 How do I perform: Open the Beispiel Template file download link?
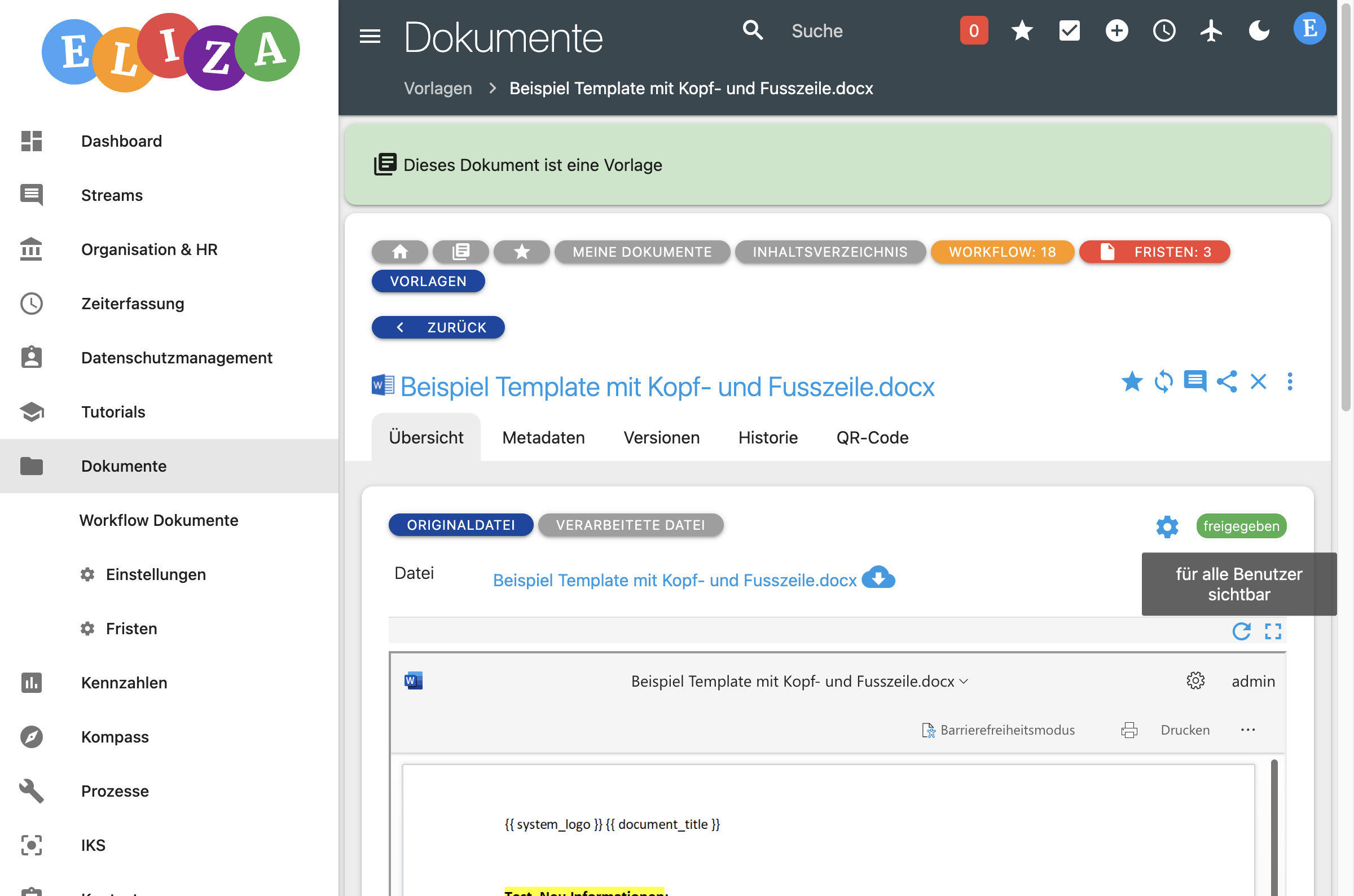(675, 581)
